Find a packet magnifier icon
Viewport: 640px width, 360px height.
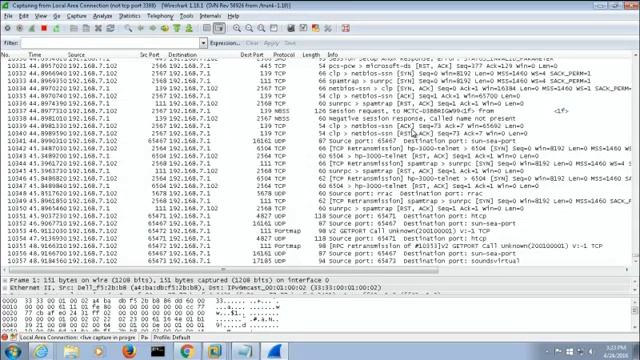pos(128,28)
